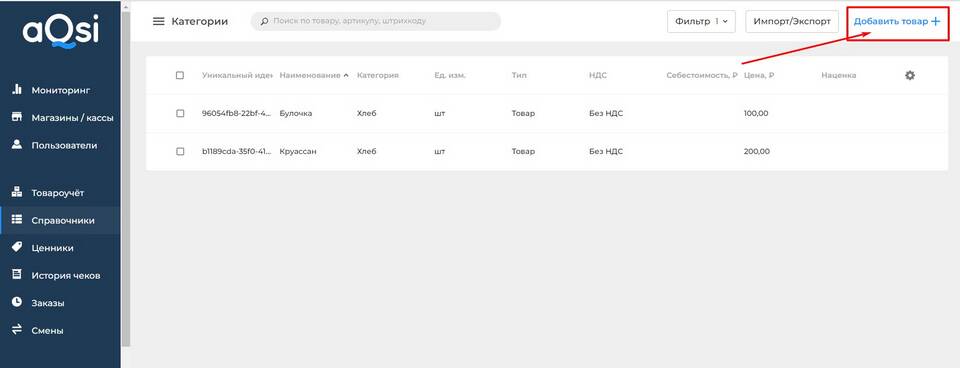Tick the checkbox for Круассан row
This screenshot has height=368, width=960.
(x=180, y=151)
